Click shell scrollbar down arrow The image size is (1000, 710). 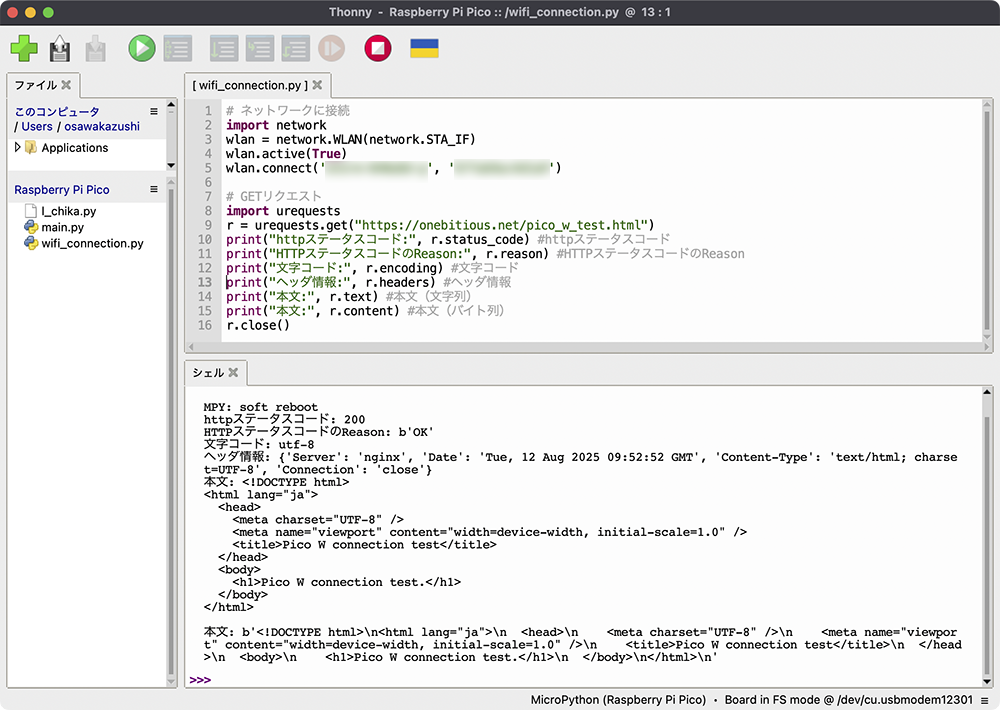987,682
